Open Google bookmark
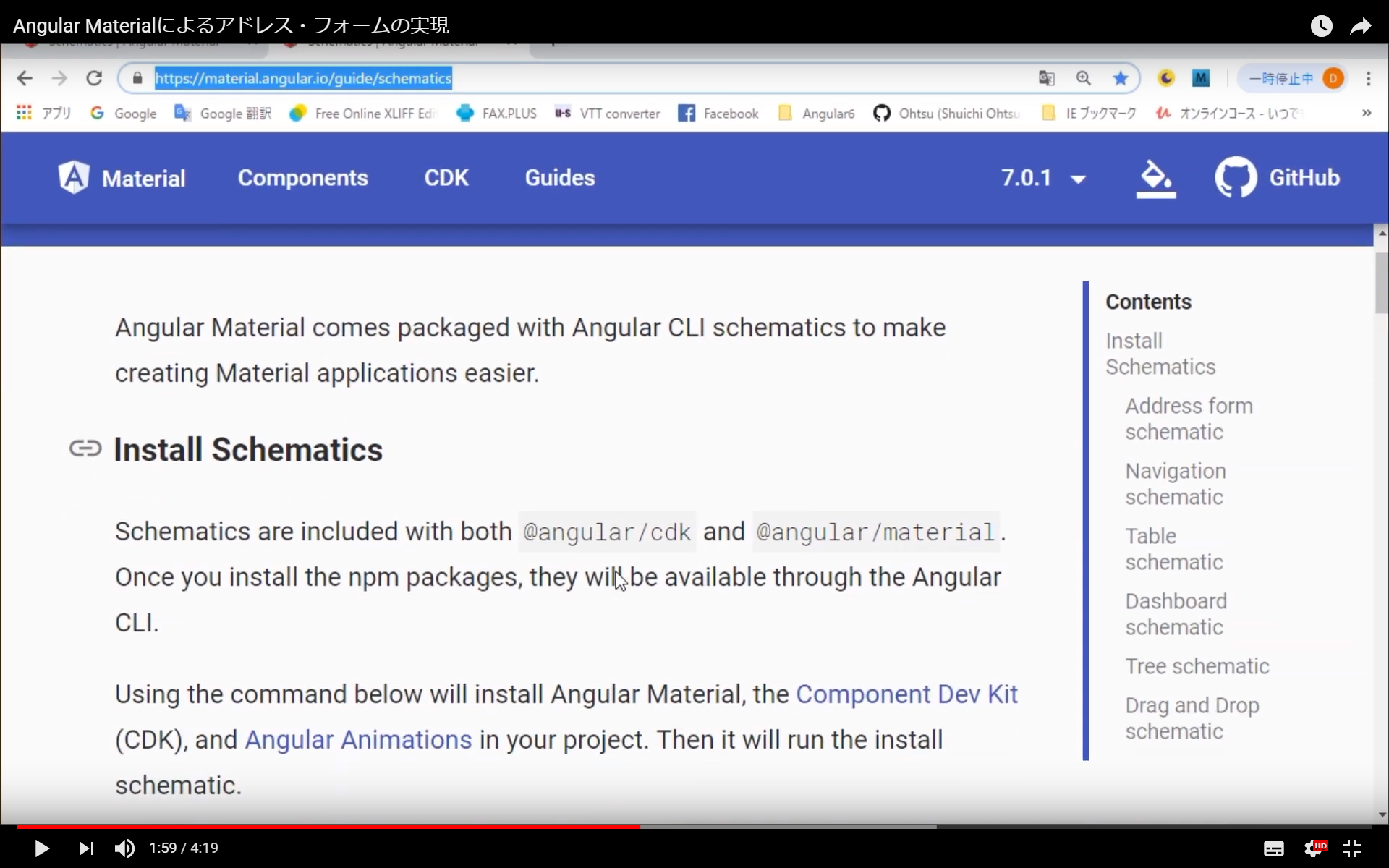This screenshot has height=868, width=1389. point(123,114)
